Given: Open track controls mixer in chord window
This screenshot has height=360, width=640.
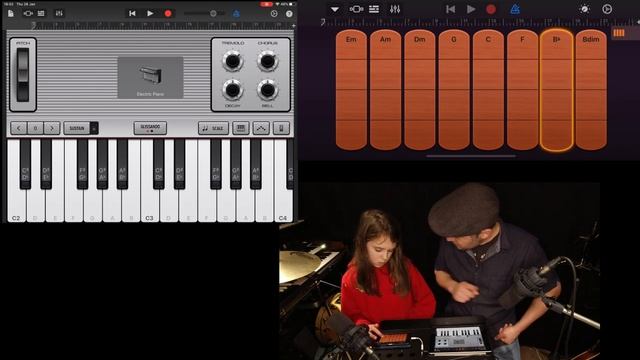Looking at the screenshot, I should point(395,9).
